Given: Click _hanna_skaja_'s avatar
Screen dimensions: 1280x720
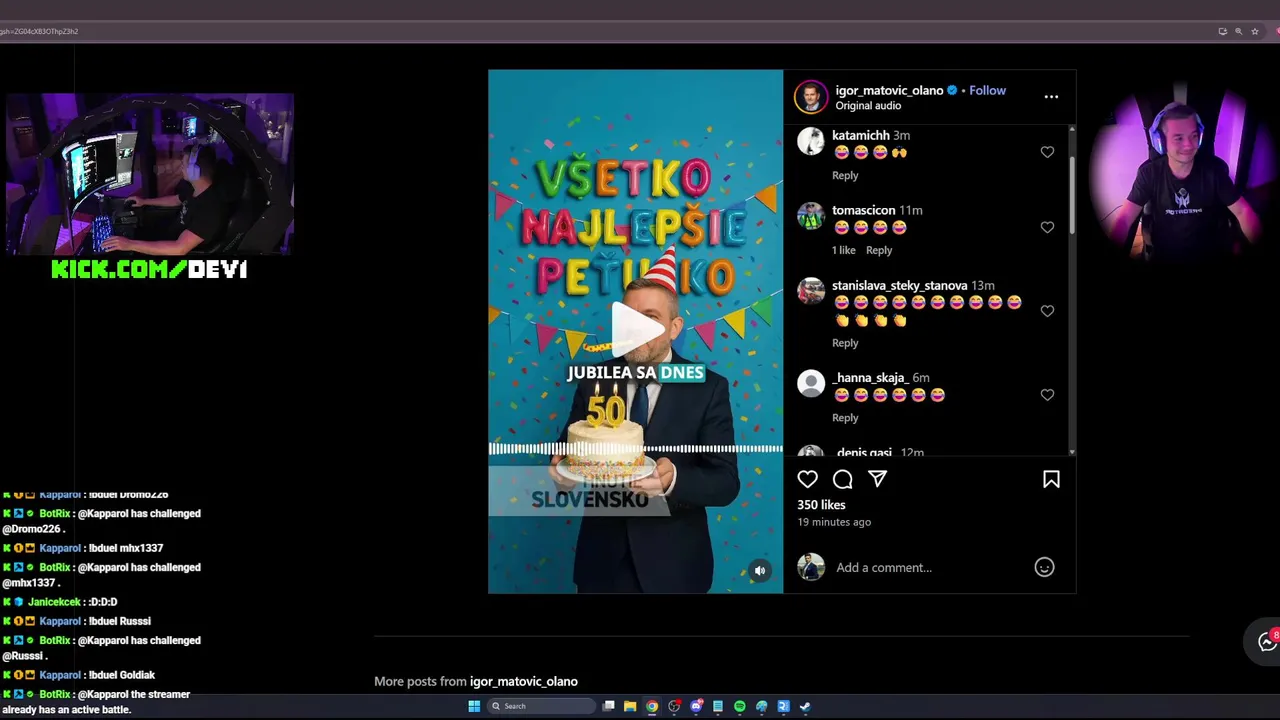Looking at the screenshot, I should [x=811, y=384].
